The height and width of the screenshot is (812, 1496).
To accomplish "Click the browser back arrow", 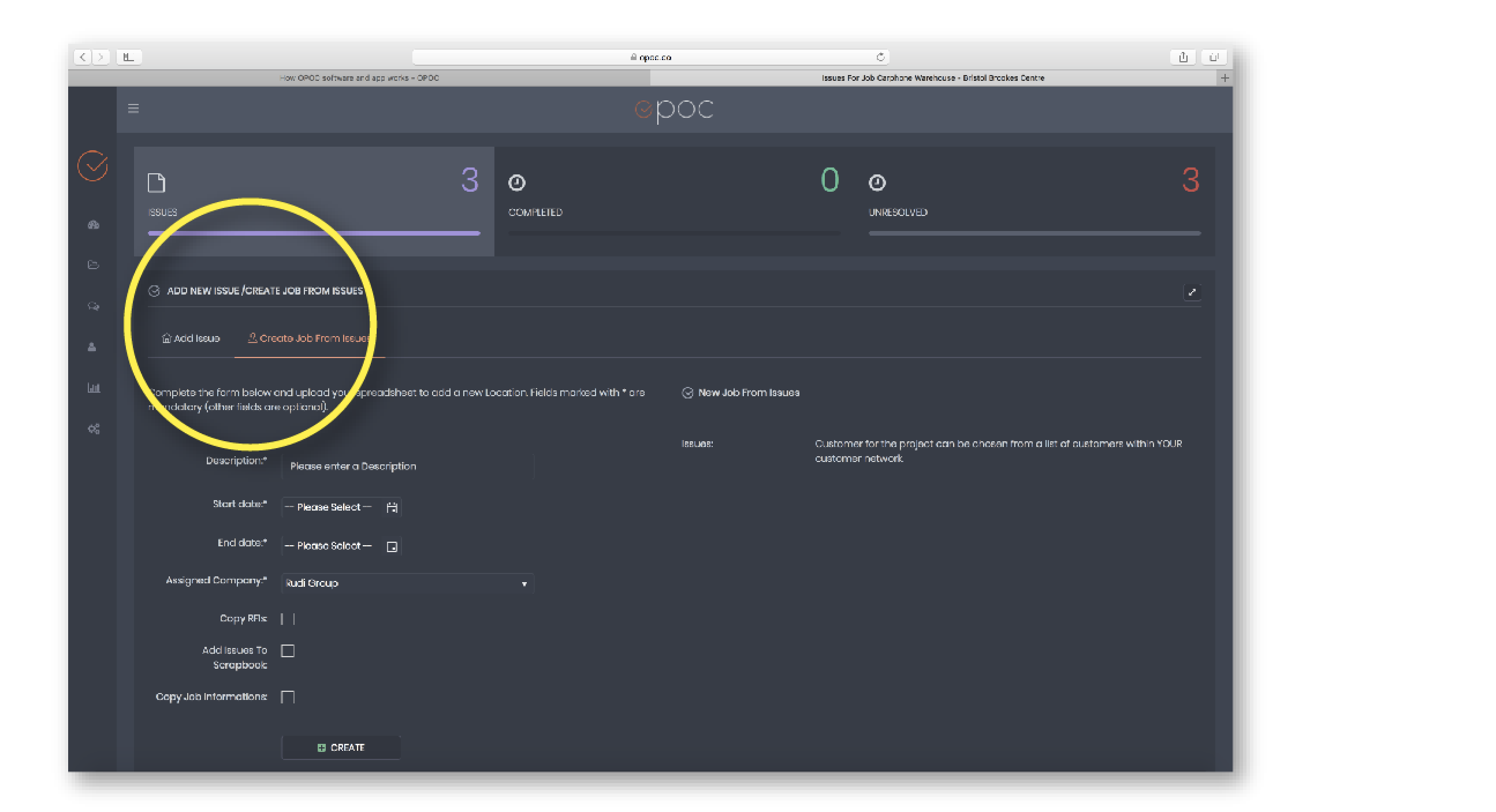I will pyautogui.click(x=83, y=57).
